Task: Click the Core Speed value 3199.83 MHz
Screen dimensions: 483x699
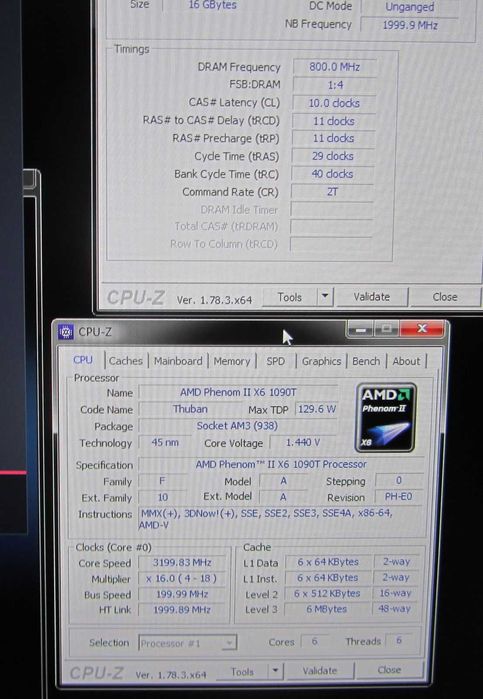Action: point(182,563)
